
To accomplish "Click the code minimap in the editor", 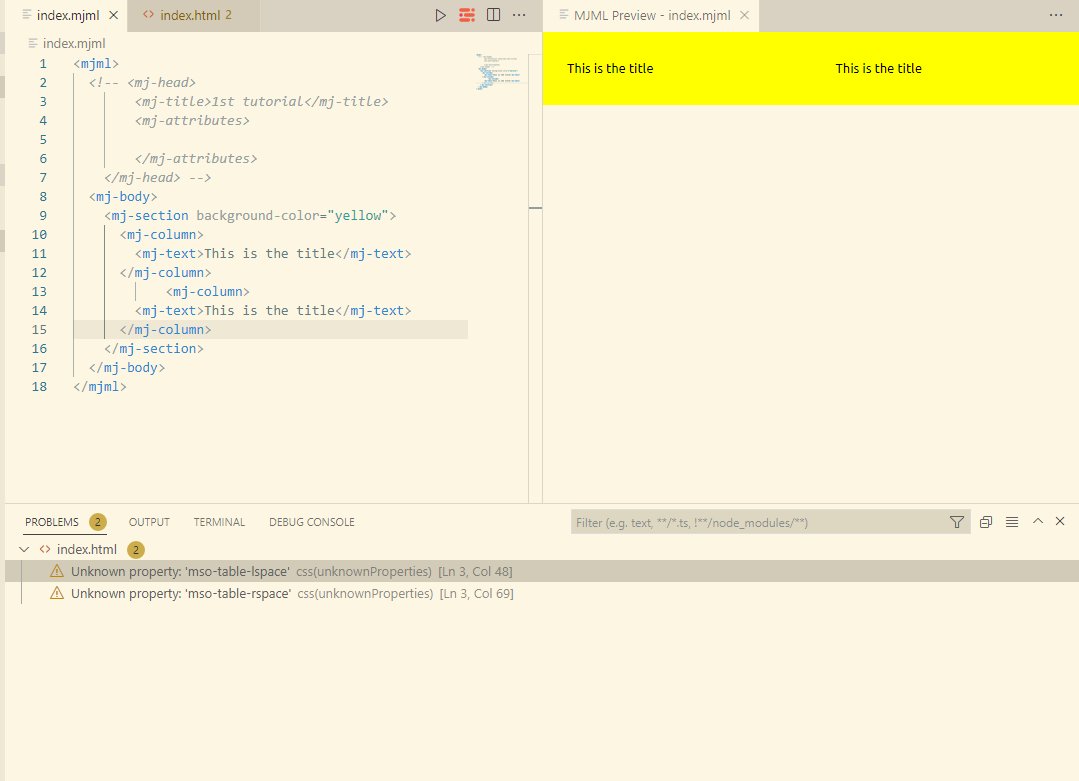I will pyautogui.click(x=499, y=72).
